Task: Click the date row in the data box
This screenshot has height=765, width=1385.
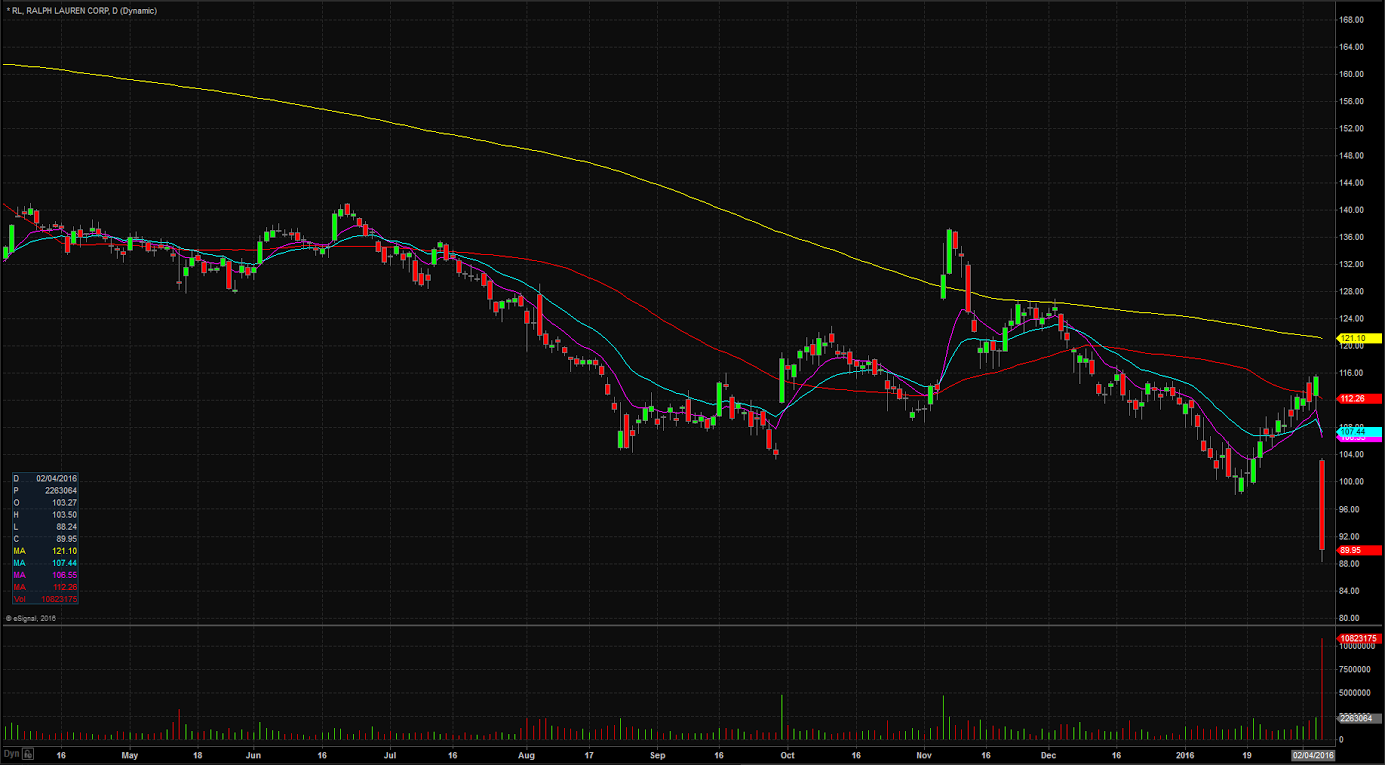Action: (x=45, y=479)
